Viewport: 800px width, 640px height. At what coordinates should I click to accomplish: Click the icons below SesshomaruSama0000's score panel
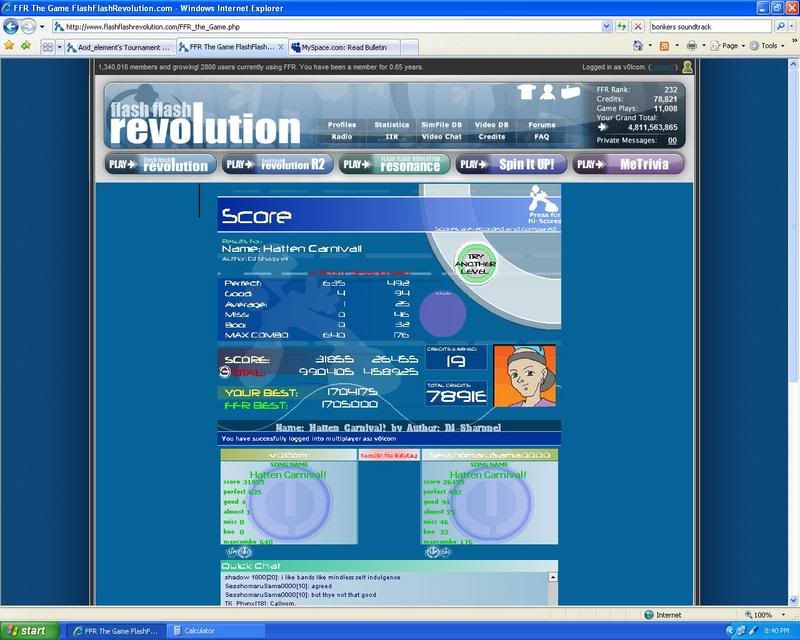[438, 552]
